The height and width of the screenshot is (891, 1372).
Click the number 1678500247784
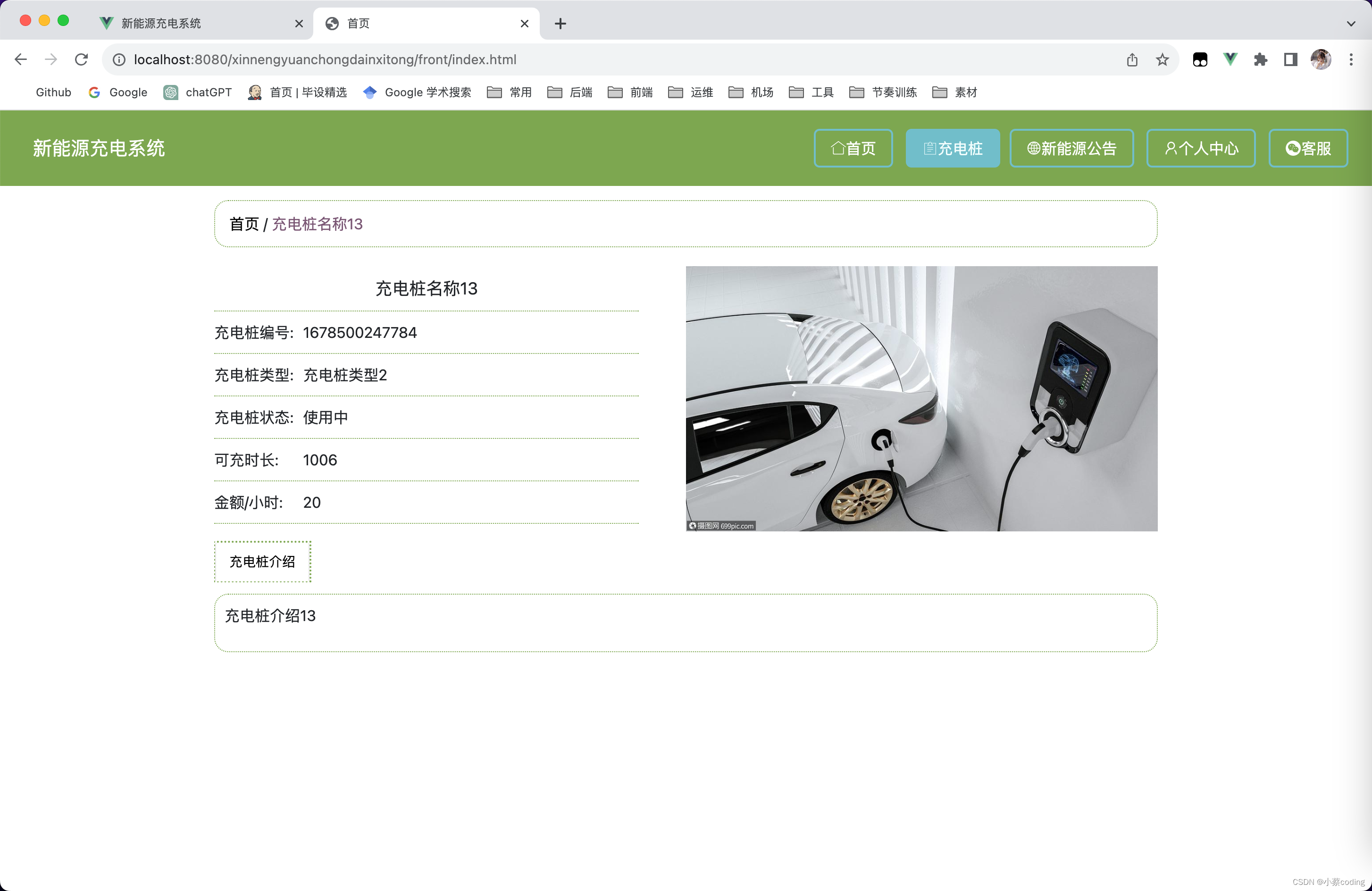coord(360,333)
